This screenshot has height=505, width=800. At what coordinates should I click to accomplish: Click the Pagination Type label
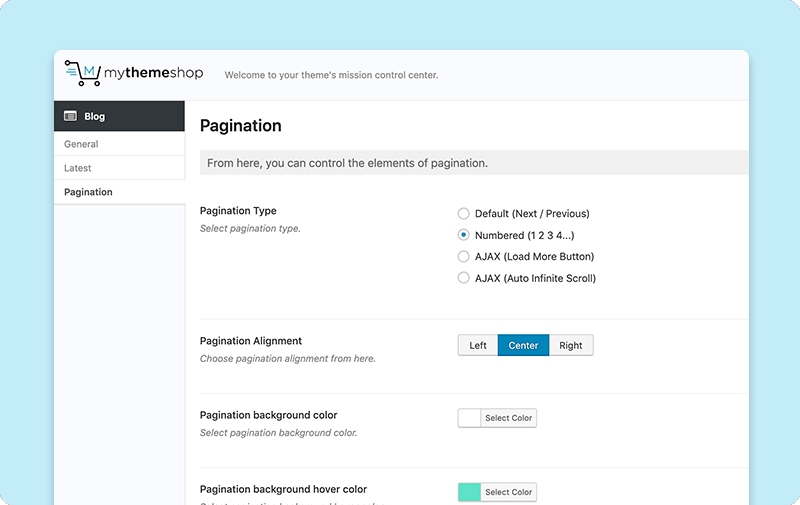pyautogui.click(x=238, y=211)
